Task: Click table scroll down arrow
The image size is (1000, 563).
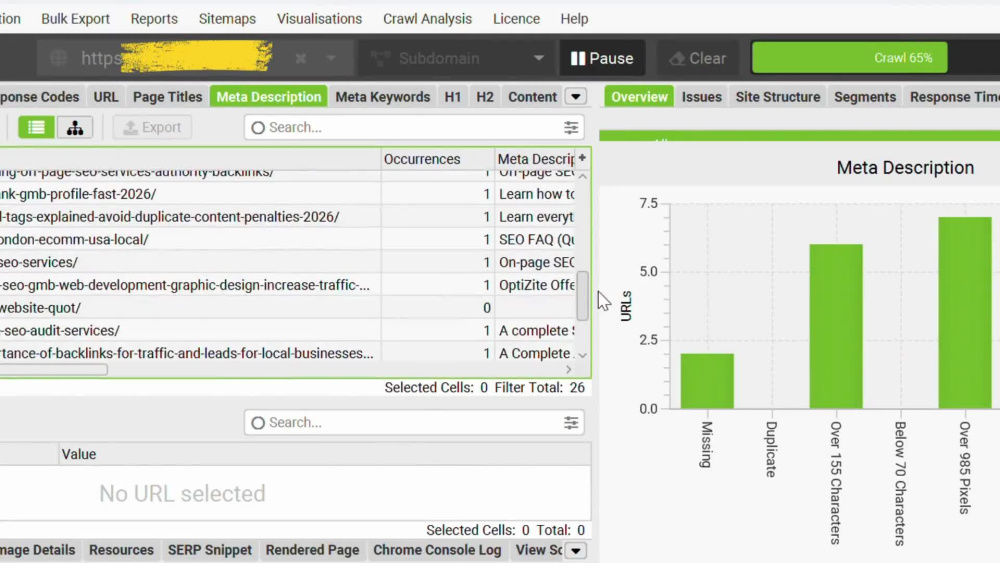Action: click(x=582, y=355)
